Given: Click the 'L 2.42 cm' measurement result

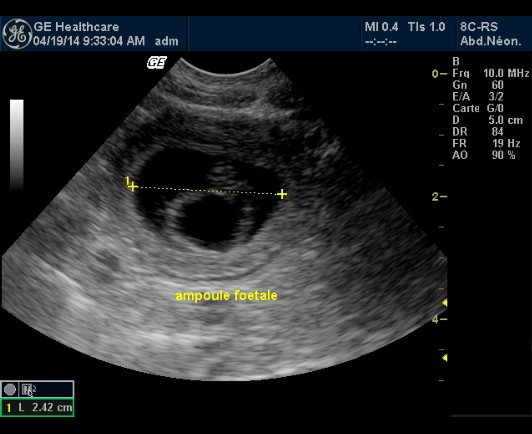Looking at the screenshot, I should (45, 407).
